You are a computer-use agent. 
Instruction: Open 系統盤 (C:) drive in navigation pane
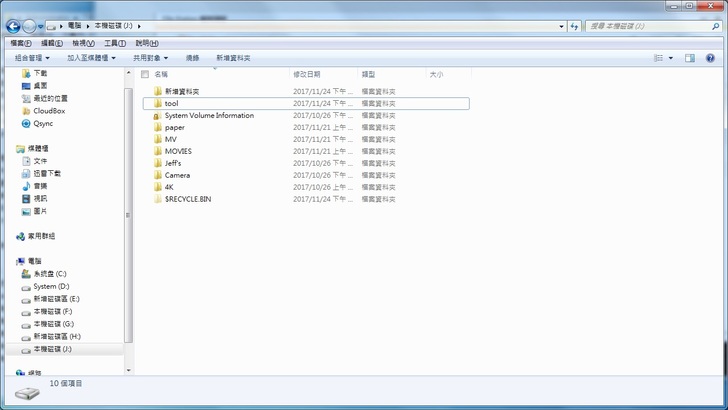[50, 273]
